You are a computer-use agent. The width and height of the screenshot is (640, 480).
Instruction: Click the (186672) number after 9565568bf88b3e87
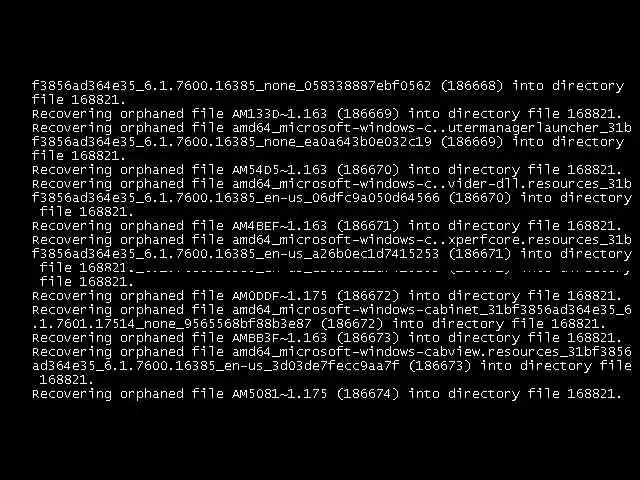pos(352,324)
